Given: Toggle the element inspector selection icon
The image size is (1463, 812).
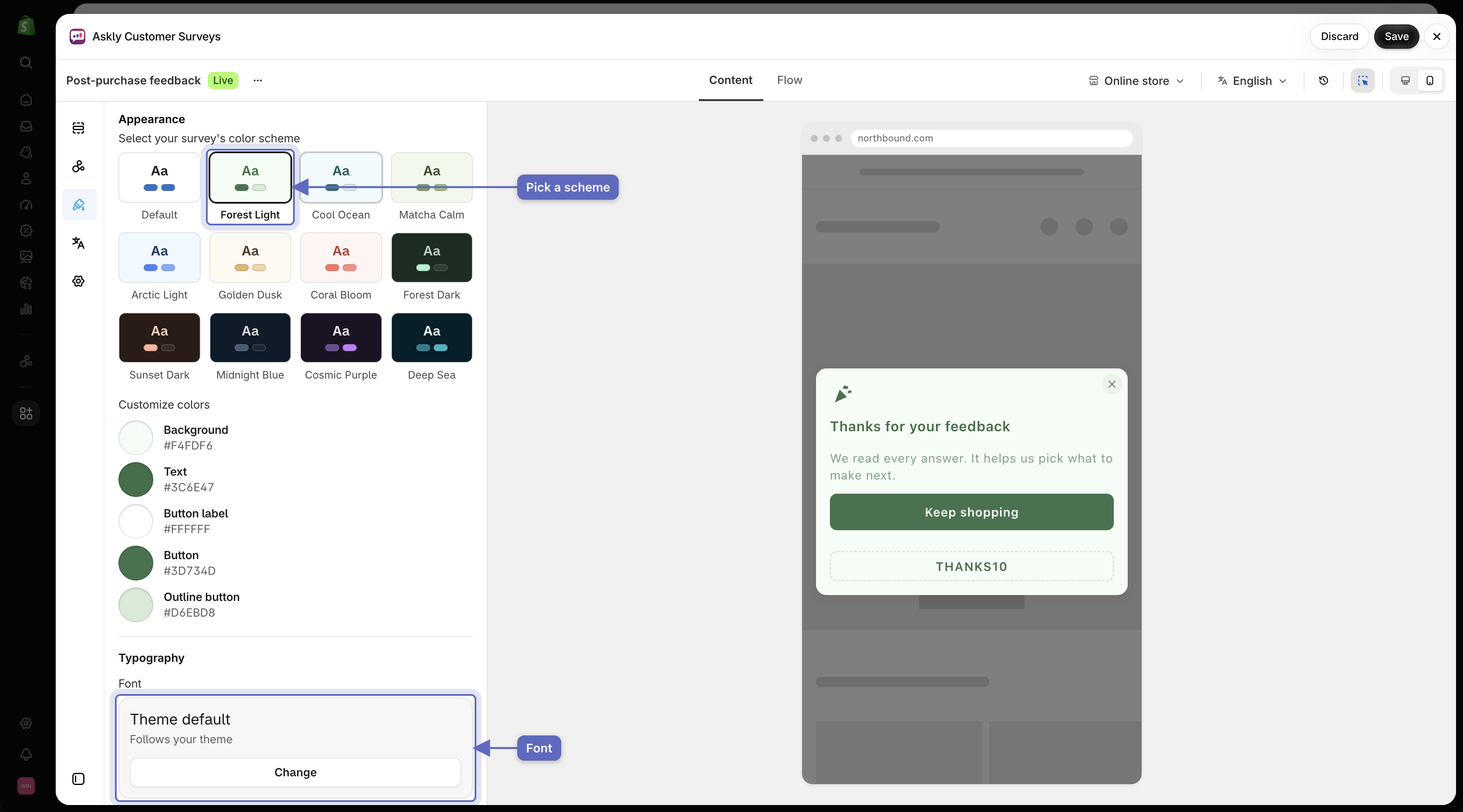Looking at the screenshot, I should (1362, 81).
